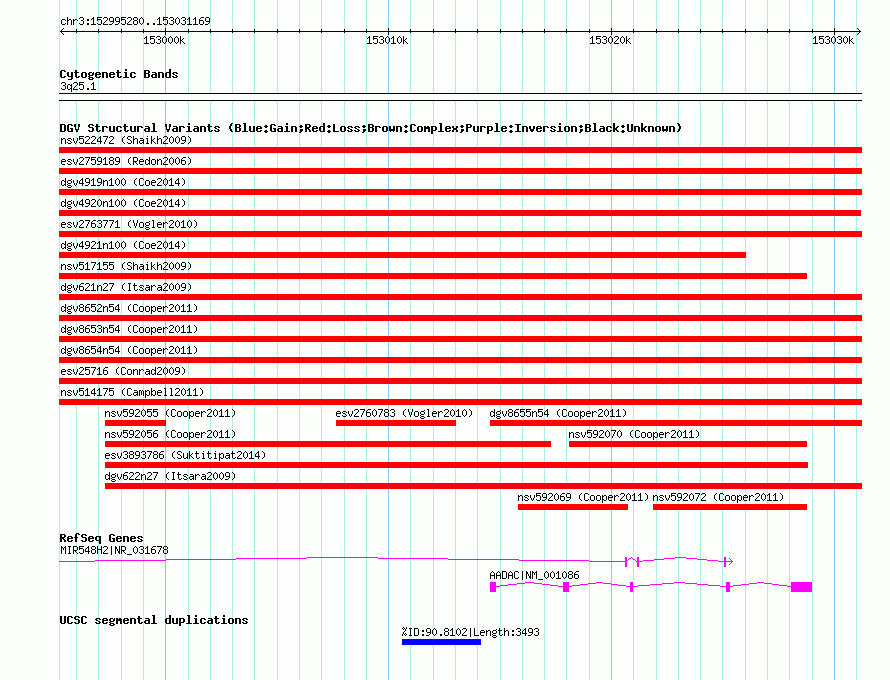Select the esv2763771 (Vogler2010) variant label
890x680 pixels.
coord(129,224)
